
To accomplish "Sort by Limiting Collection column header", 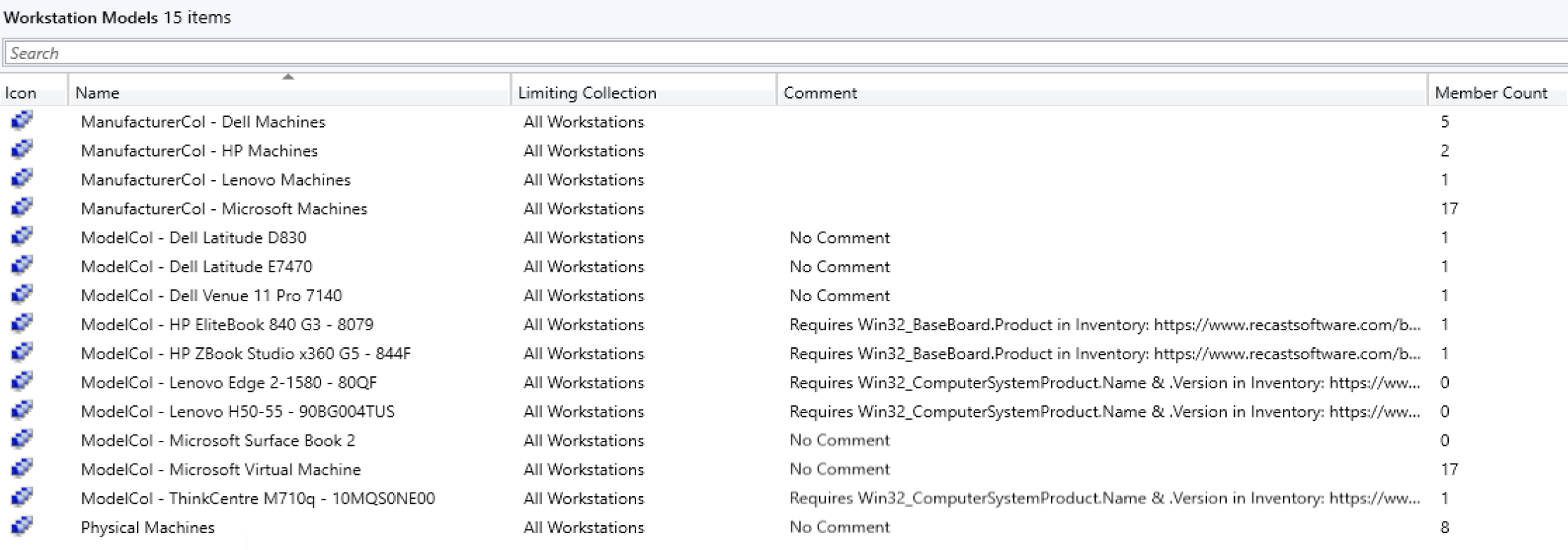I will tap(586, 93).
